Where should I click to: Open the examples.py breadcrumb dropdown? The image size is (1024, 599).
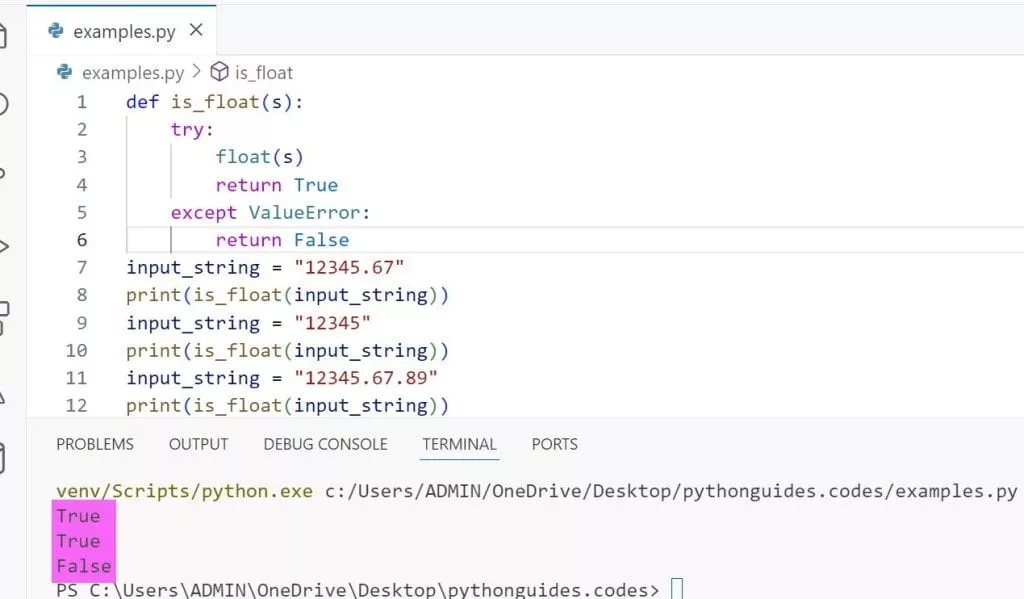132,72
